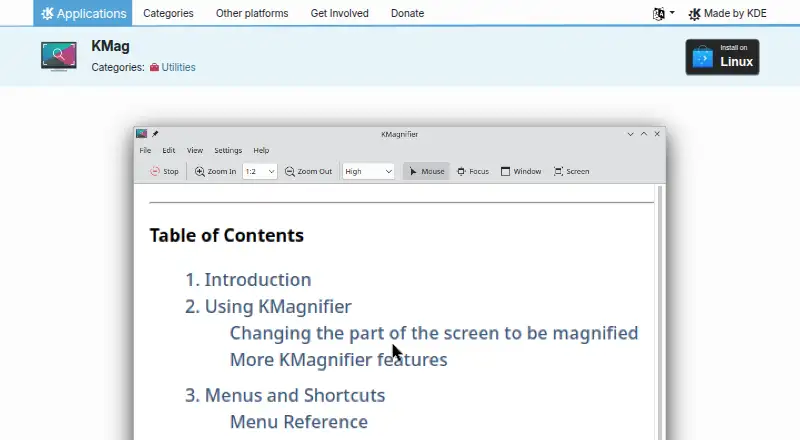Open the View menu in KMagnifier
This screenshot has width=800, height=440.
tap(194, 151)
